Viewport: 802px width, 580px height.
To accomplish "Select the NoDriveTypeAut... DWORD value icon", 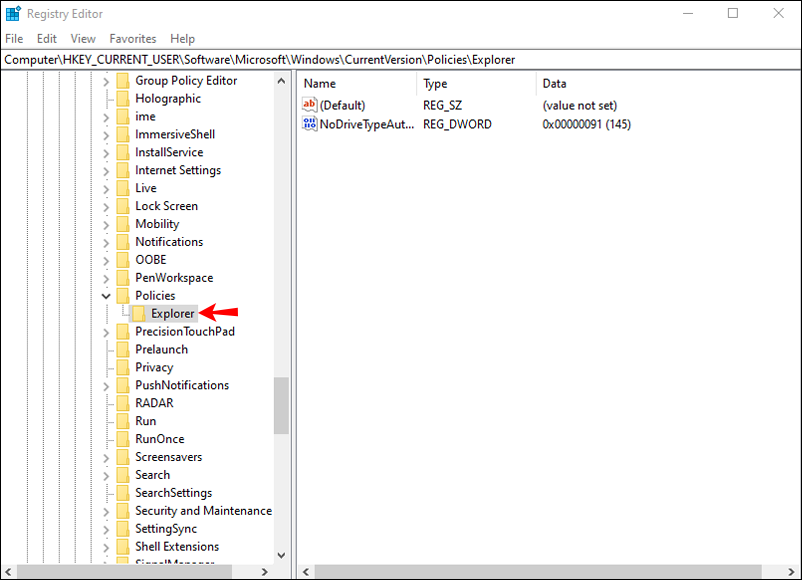I will click(x=309, y=124).
